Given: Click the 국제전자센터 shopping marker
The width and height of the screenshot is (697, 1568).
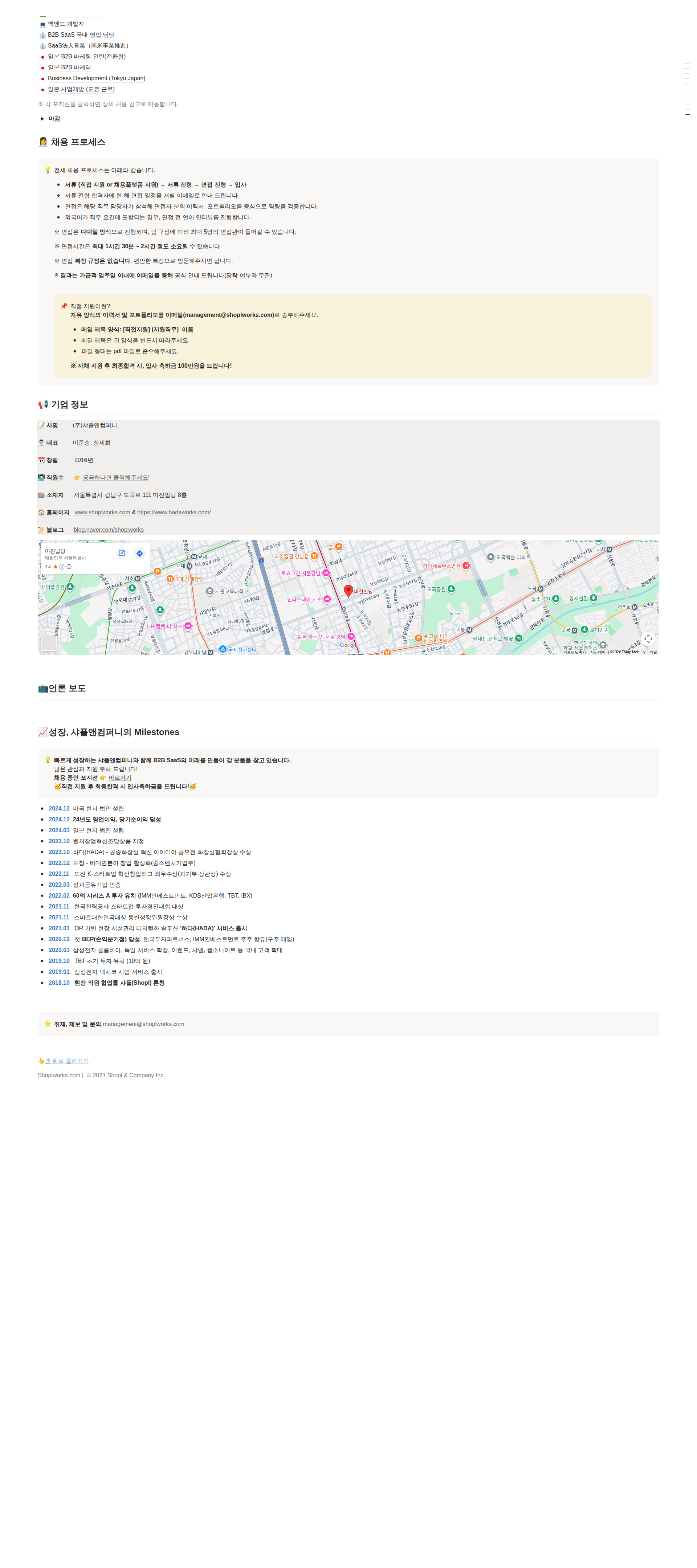Looking at the screenshot, I should pos(223,649).
